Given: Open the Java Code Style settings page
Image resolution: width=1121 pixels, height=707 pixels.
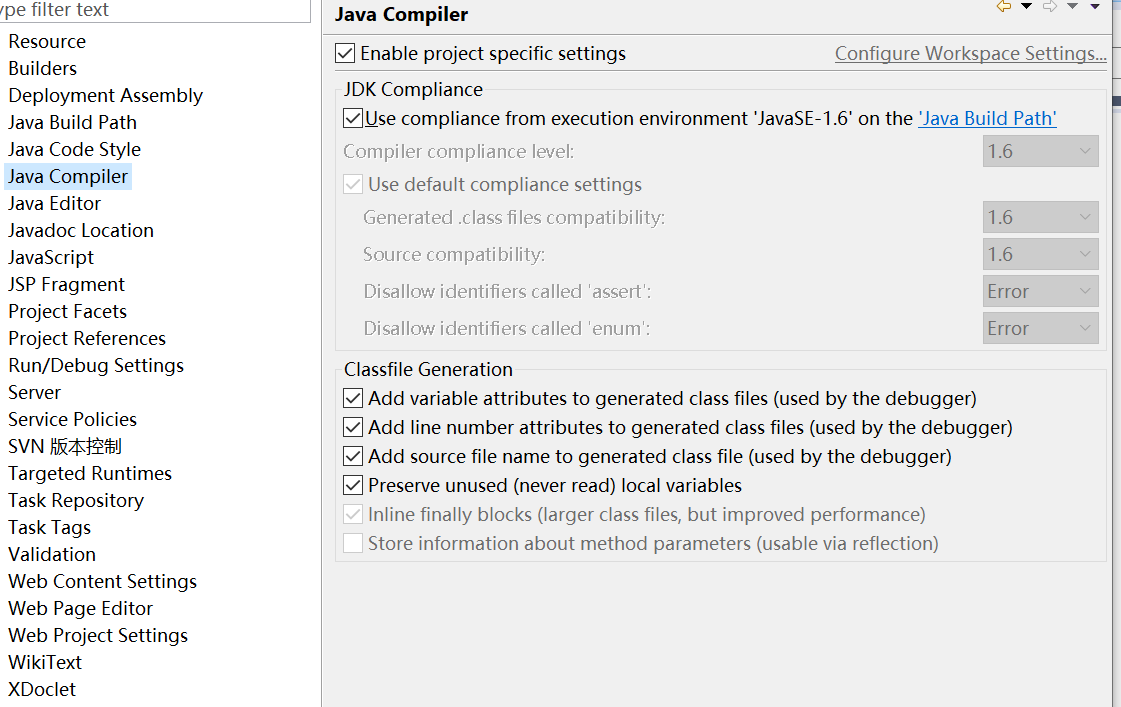Looking at the screenshot, I should [x=77, y=149].
